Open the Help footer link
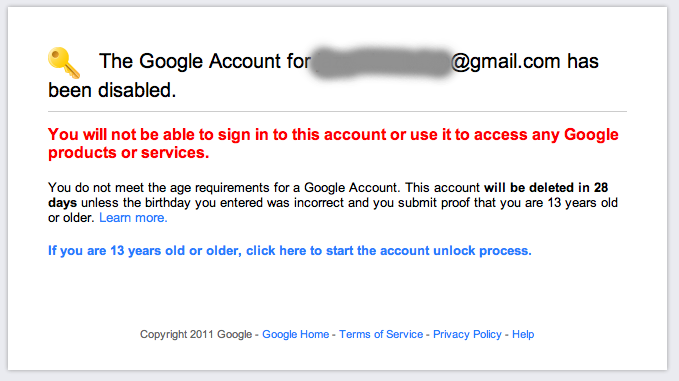This screenshot has height=381, width=679. click(523, 334)
